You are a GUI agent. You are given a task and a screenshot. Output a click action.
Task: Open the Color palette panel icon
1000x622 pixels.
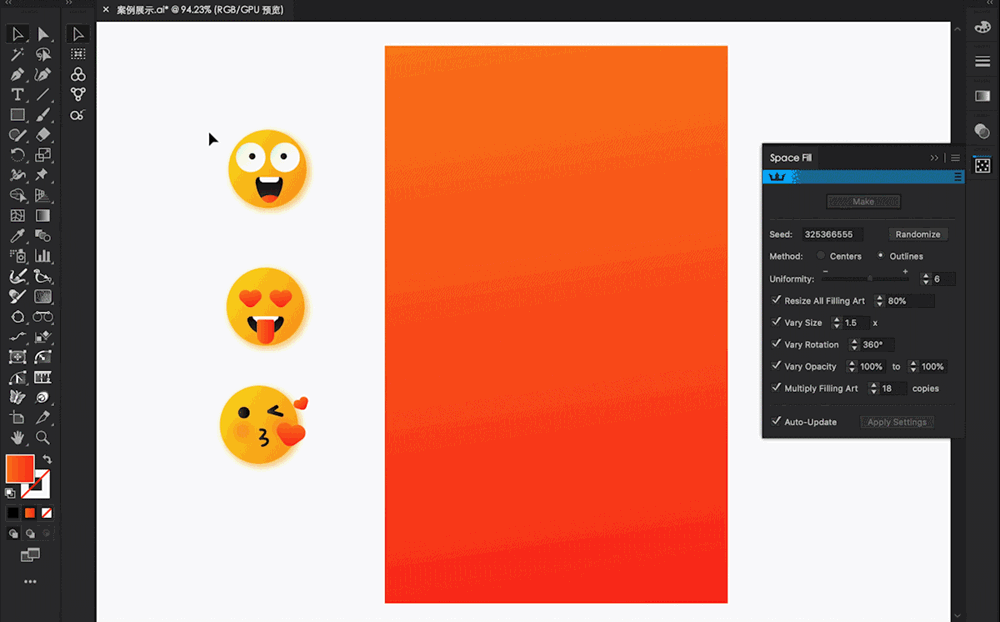click(x=982, y=27)
